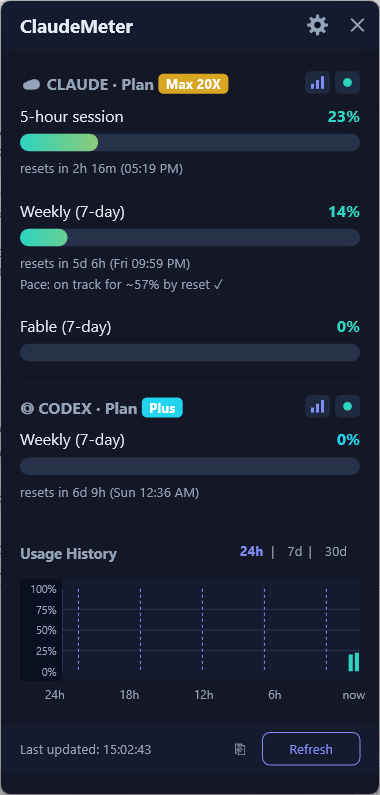Open Claude usage chart icon
This screenshot has width=380, height=795.
coord(318,83)
